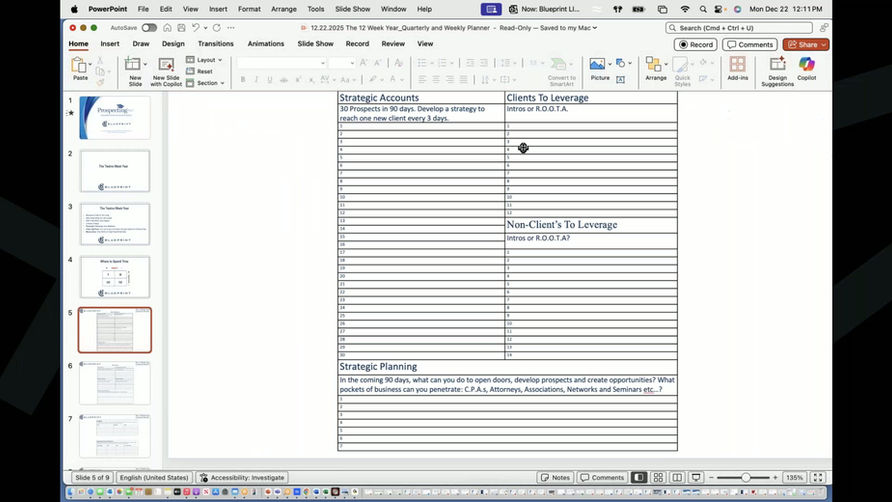Click the Non-Client's To Leverage heading
The image size is (892, 502).
point(562,224)
